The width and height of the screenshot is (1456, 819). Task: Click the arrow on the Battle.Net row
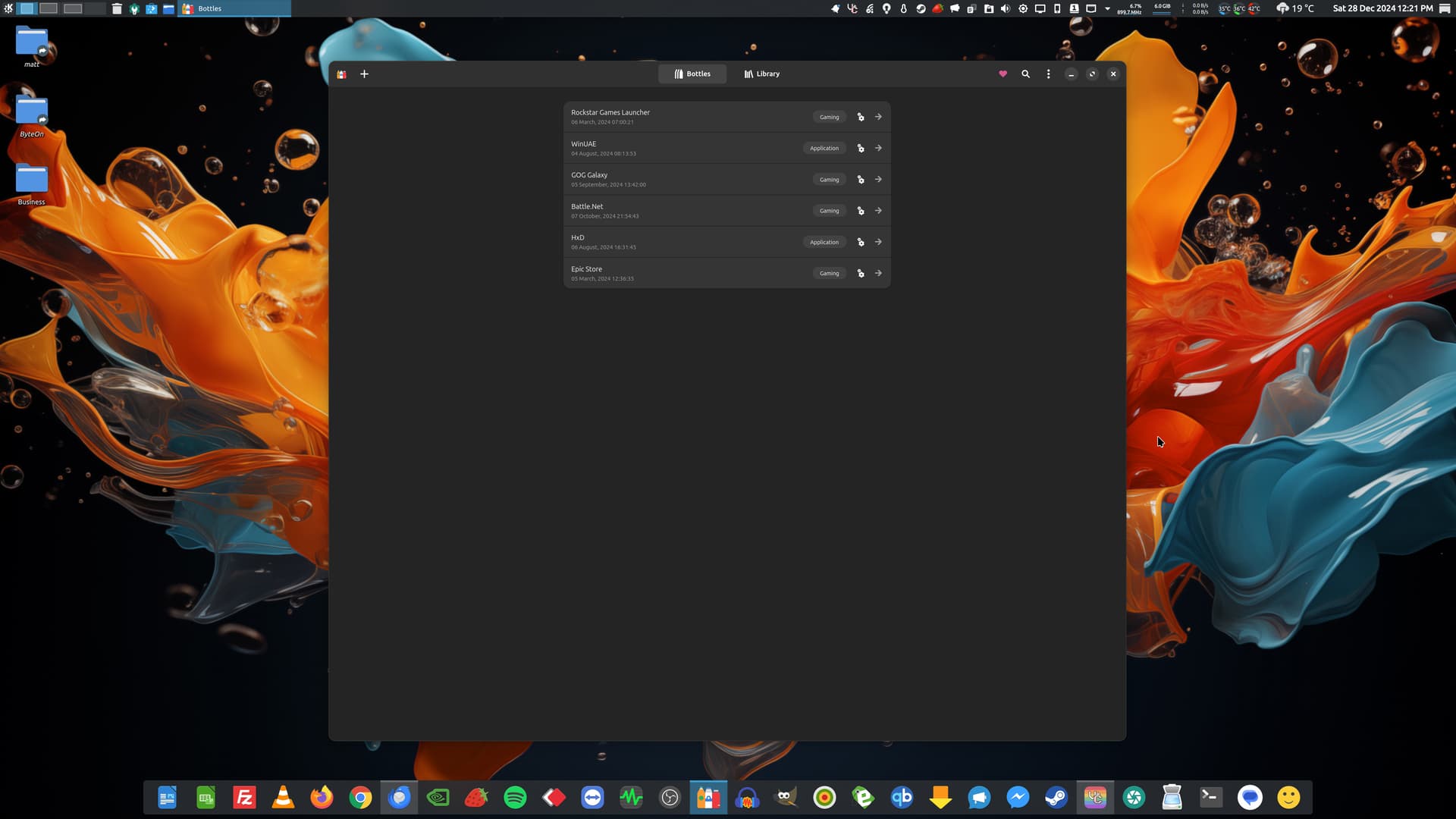[x=878, y=211]
